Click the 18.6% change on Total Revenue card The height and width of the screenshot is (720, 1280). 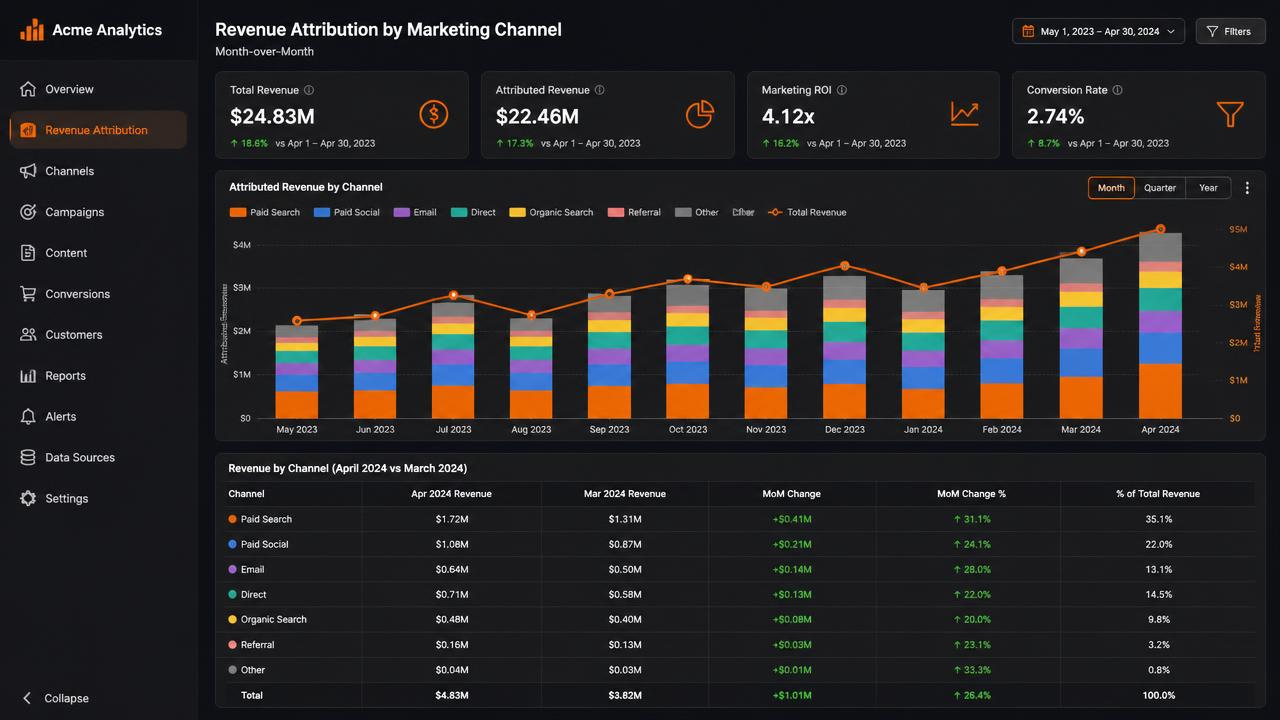tap(249, 143)
